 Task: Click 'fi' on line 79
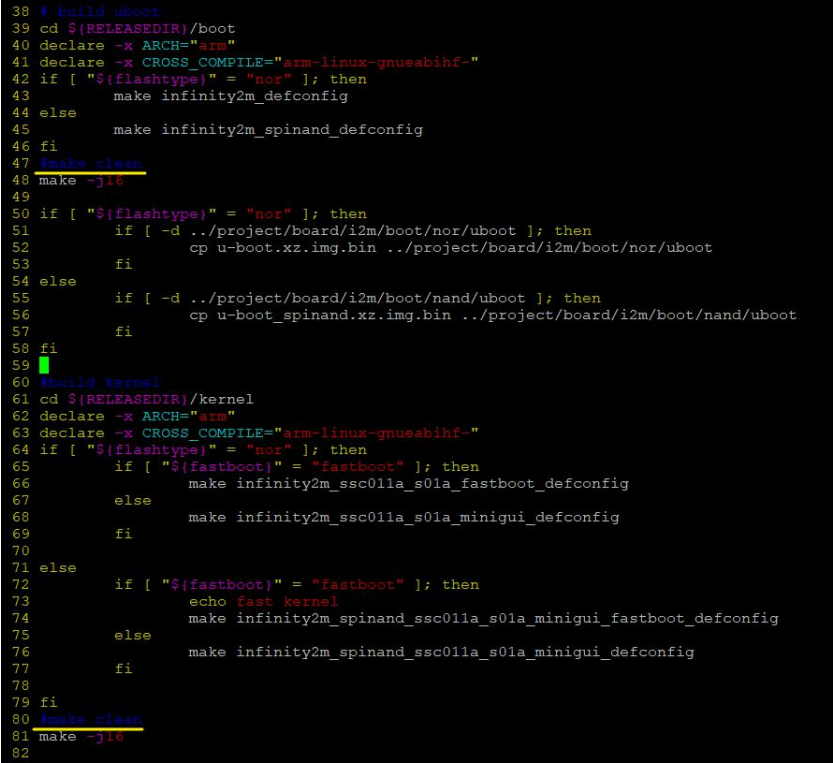(x=48, y=702)
